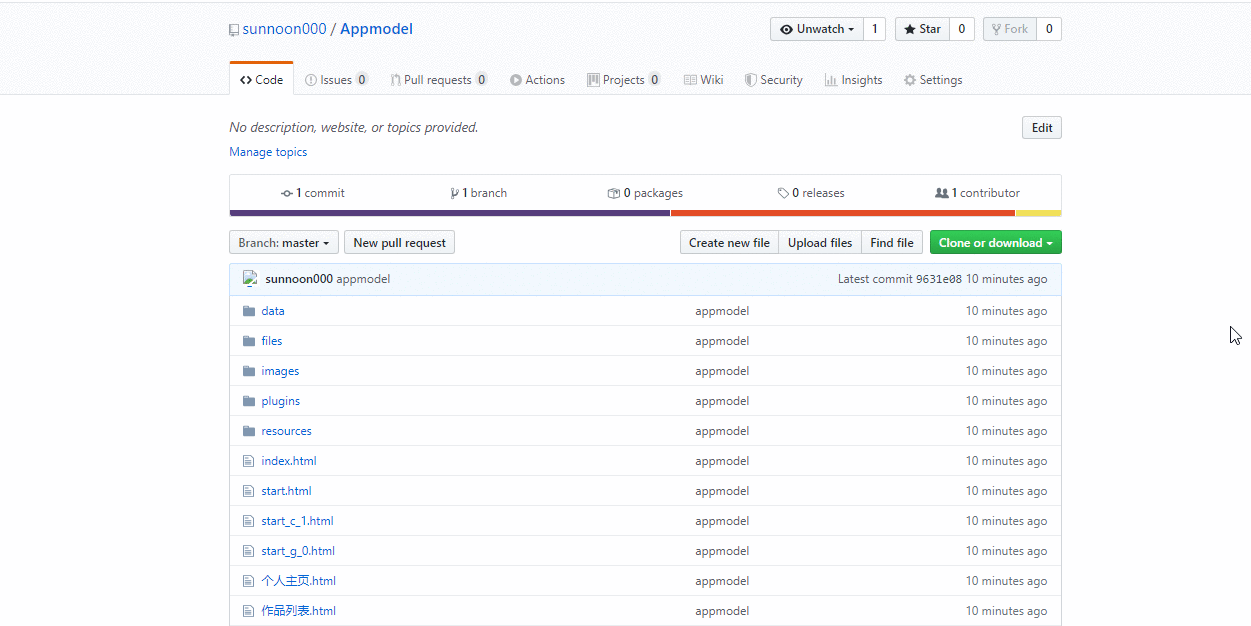
Task: Click the file icon beside start_g_0.html
Action: (x=249, y=551)
